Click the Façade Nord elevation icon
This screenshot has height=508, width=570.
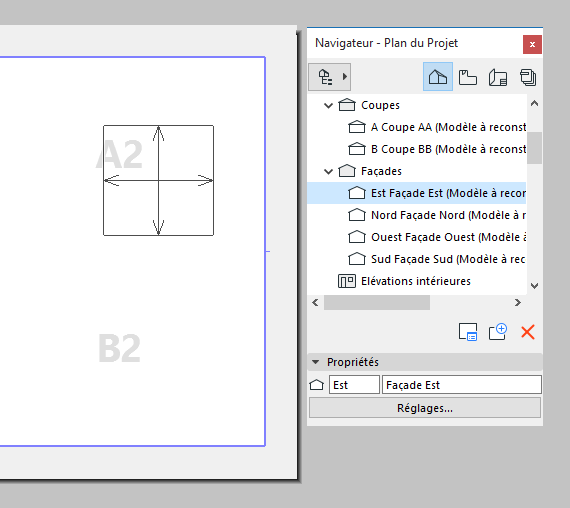tap(357, 215)
